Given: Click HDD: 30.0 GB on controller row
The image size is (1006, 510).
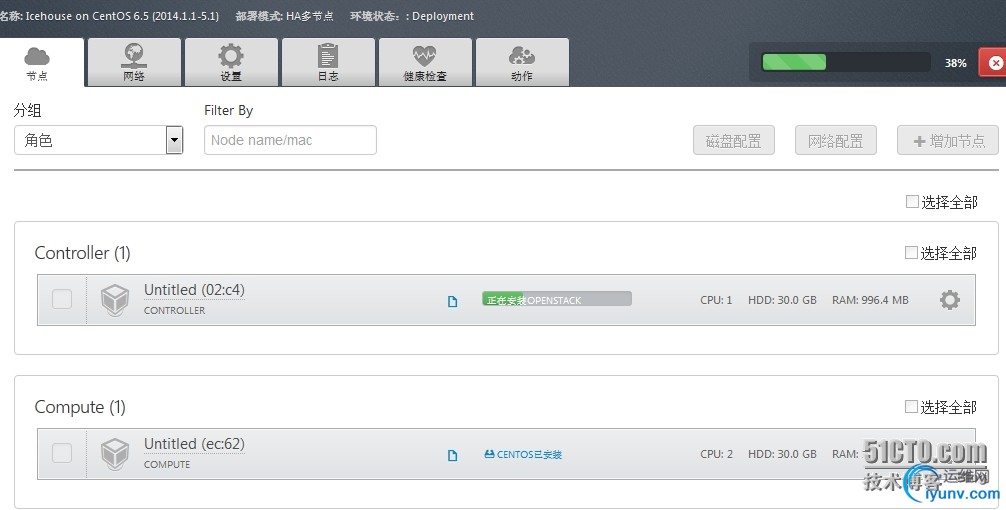Looking at the screenshot, I should (782, 300).
